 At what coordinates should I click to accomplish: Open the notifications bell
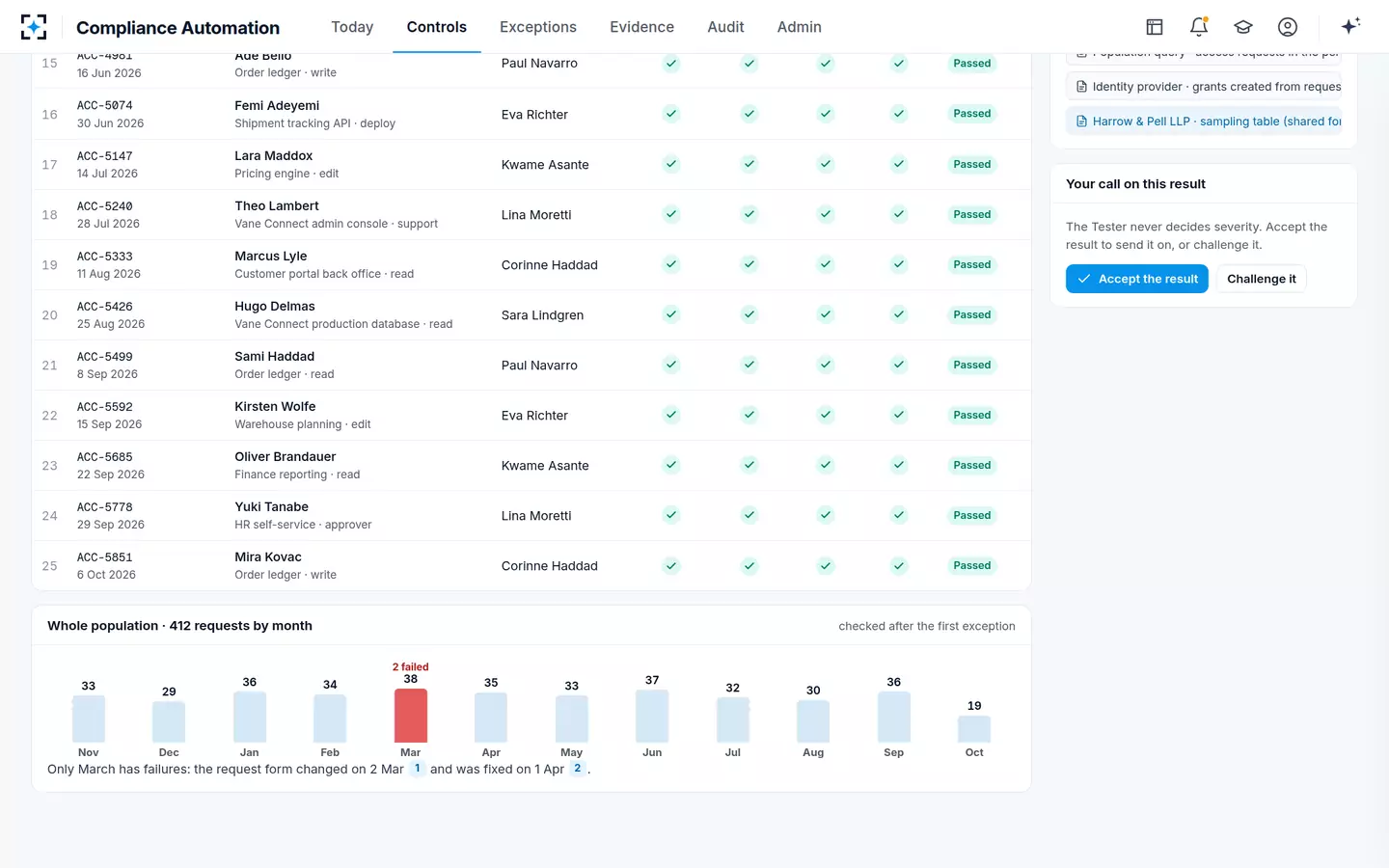[1199, 27]
